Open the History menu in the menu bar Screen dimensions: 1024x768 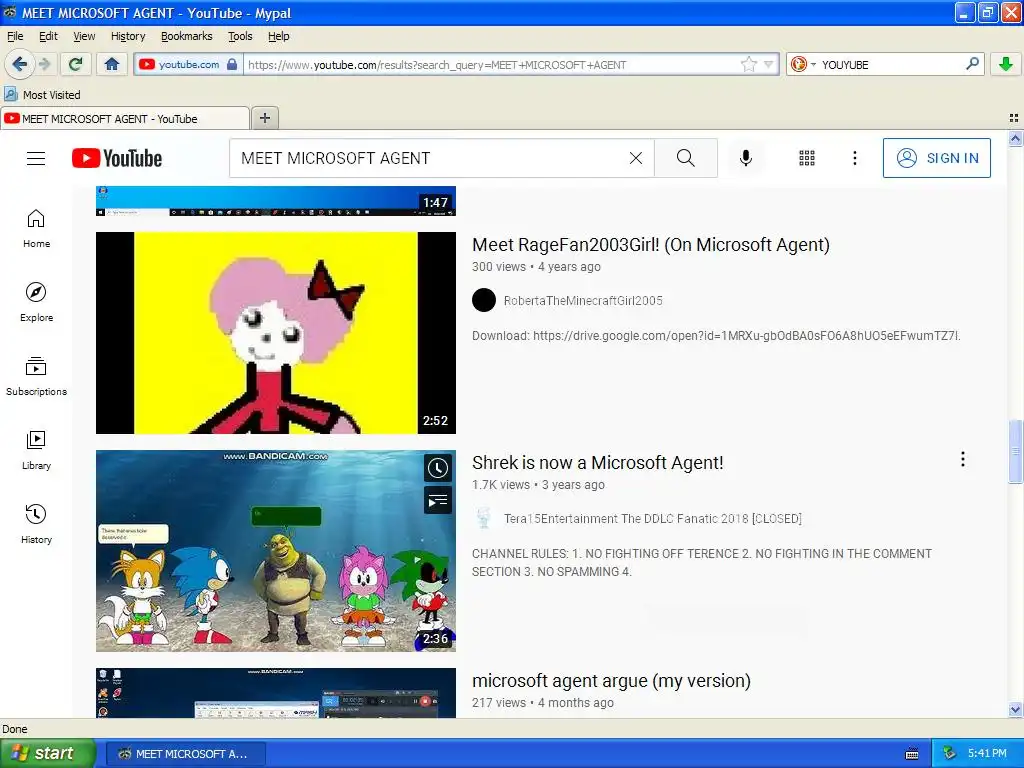tap(128, 36)
